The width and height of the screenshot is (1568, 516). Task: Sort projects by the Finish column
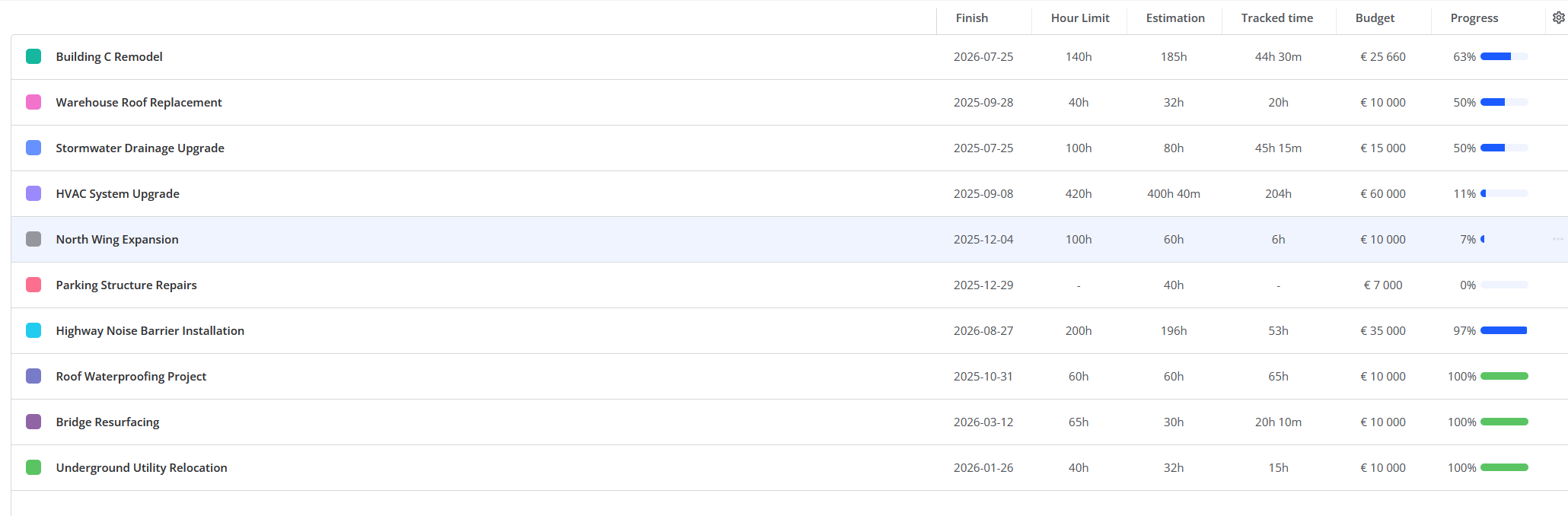[x=972, y=18]
